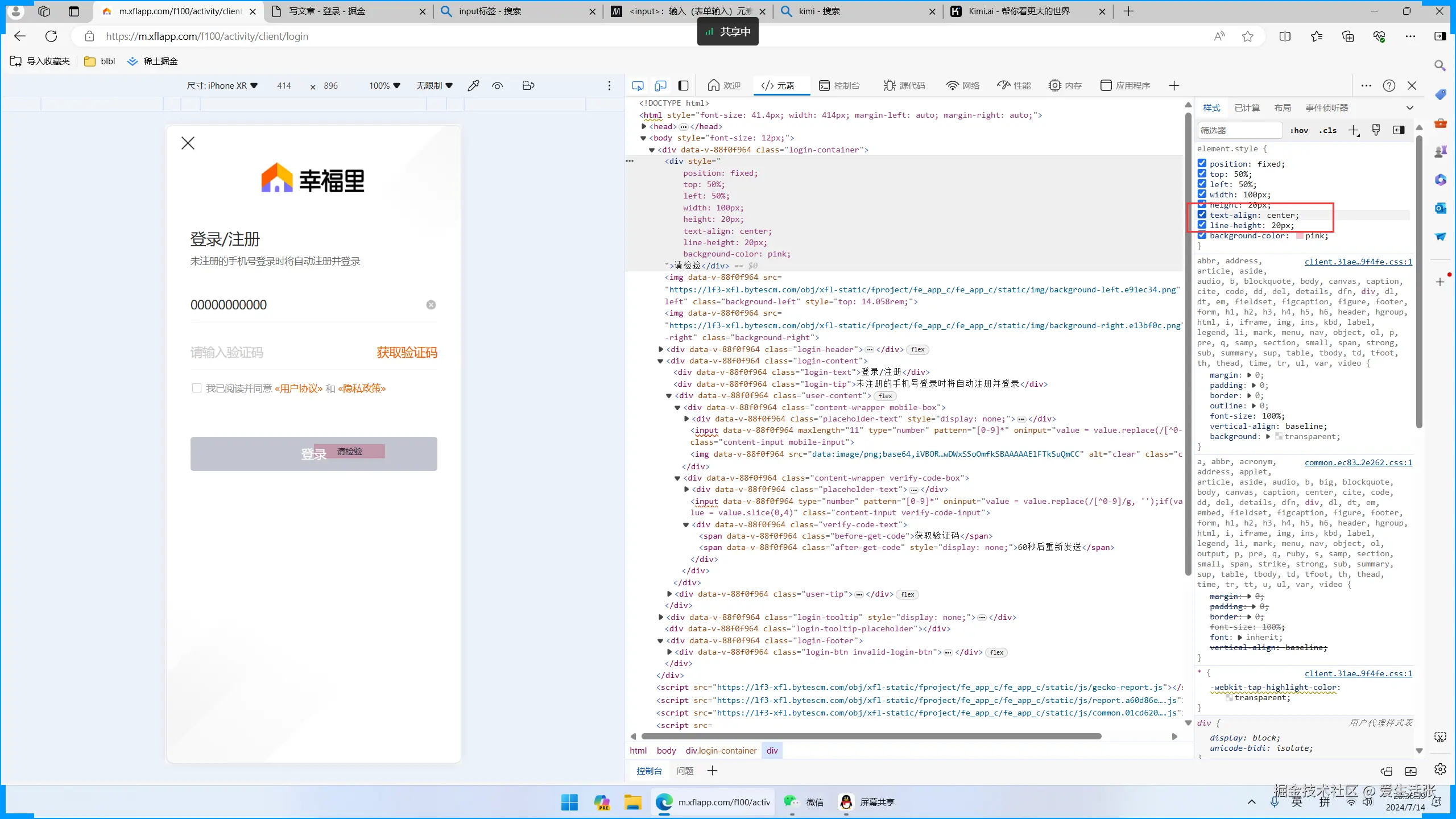Check the agree to user agreement checkbox

[x=197, y=388]
